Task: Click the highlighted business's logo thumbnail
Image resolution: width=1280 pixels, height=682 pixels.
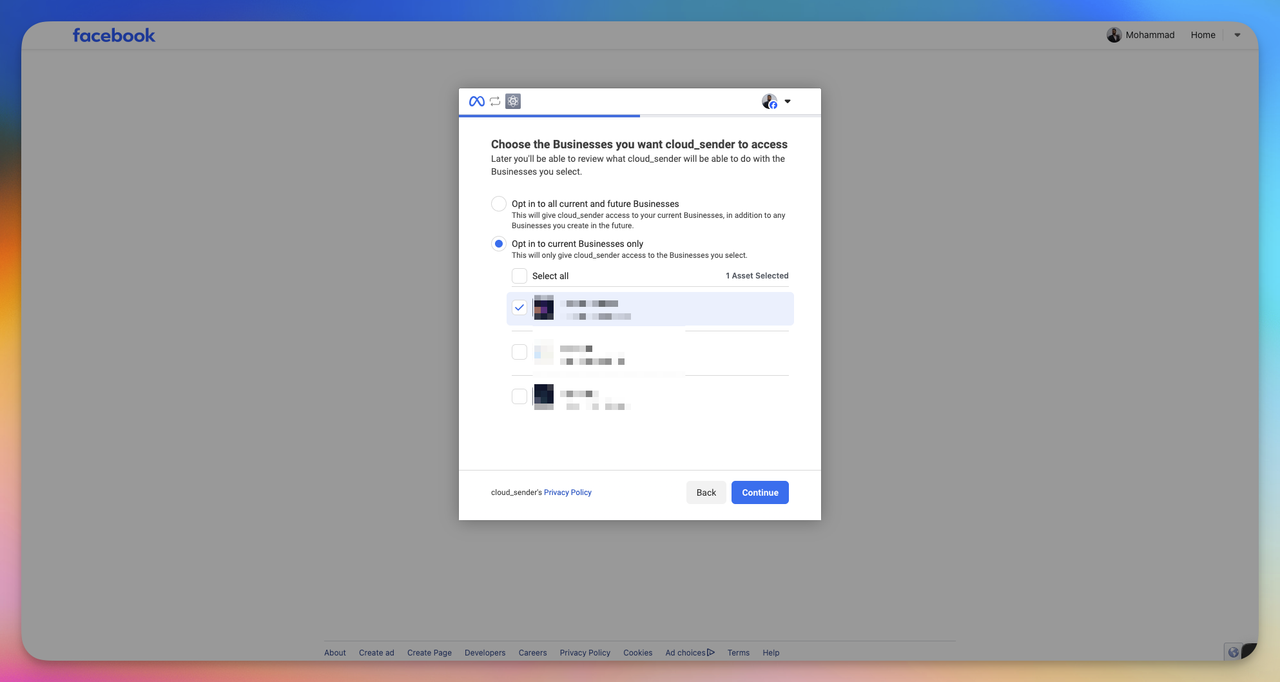Action: [x=544, y=308]
